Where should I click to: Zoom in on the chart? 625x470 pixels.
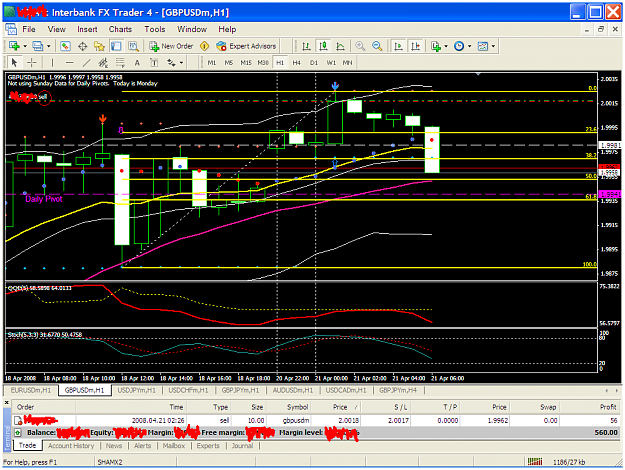tap(360, 46)
